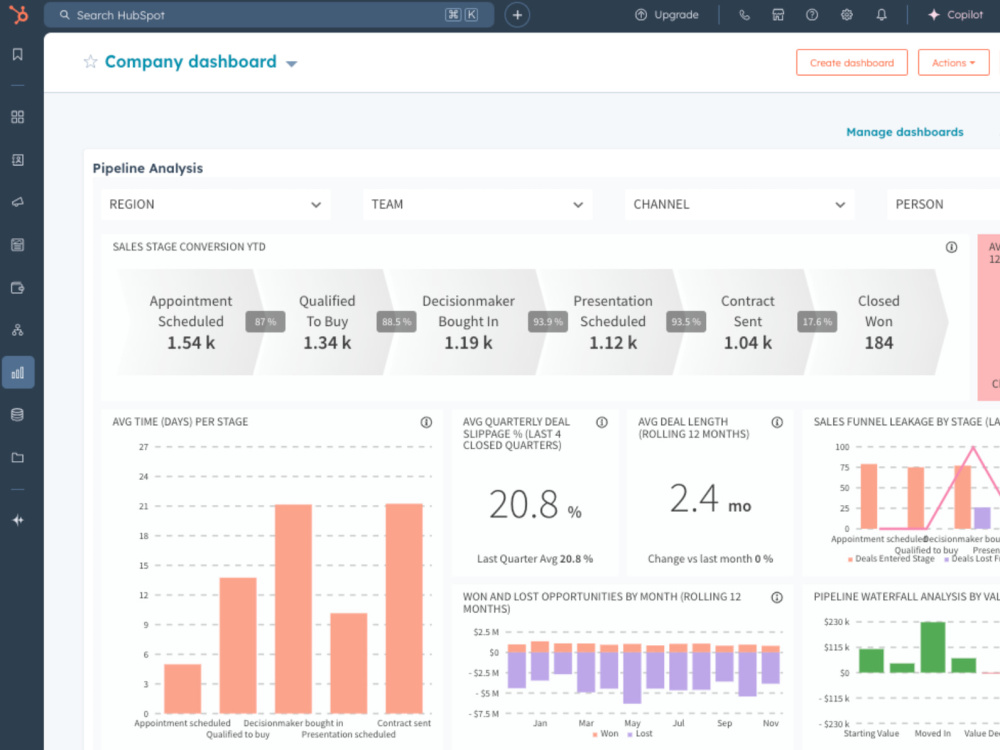
Task: Select the Presentation Scheduled funnel stage
Action: tap(612, 322)
